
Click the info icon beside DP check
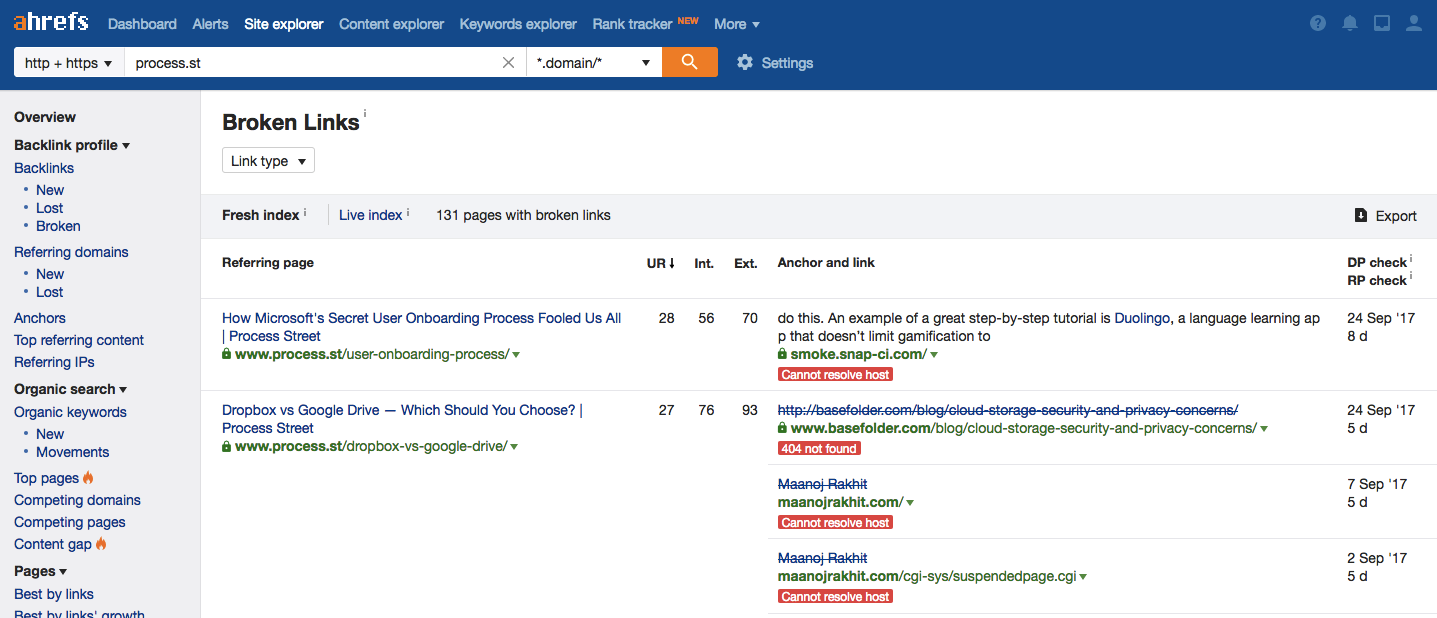click(x=1411, y=259)
